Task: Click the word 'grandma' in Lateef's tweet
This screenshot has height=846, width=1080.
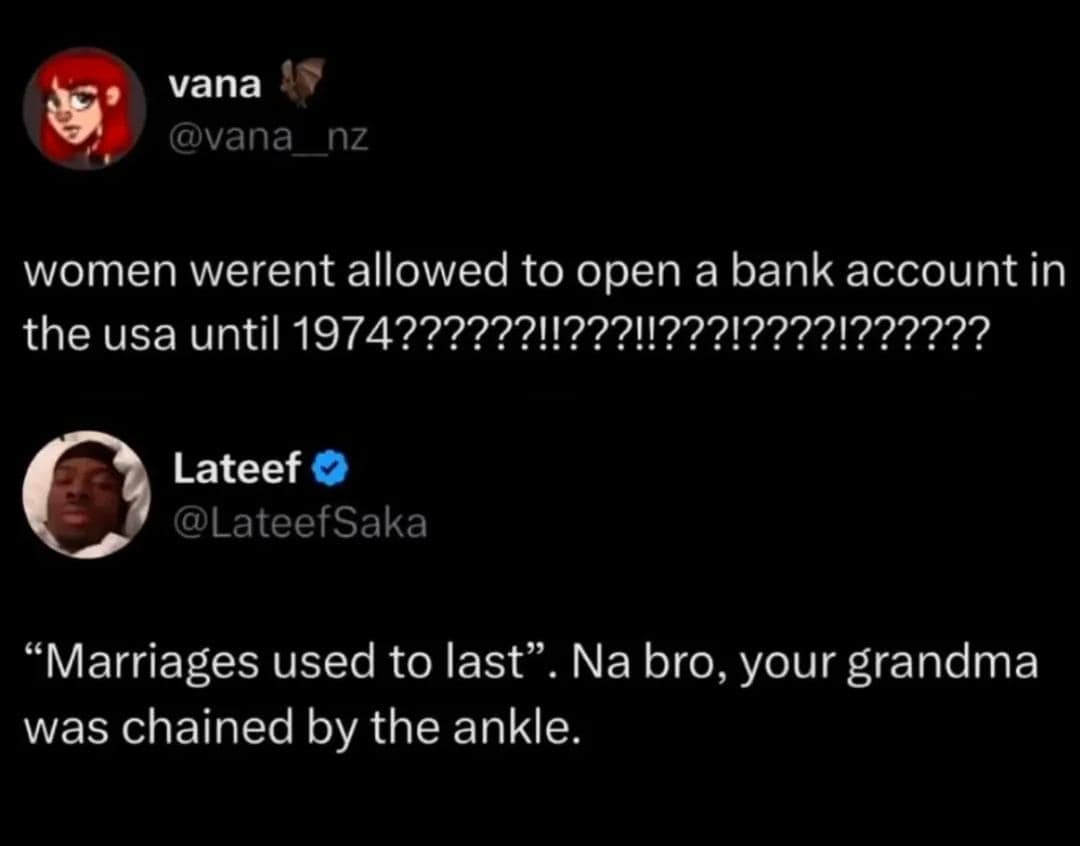Action: 943,664
